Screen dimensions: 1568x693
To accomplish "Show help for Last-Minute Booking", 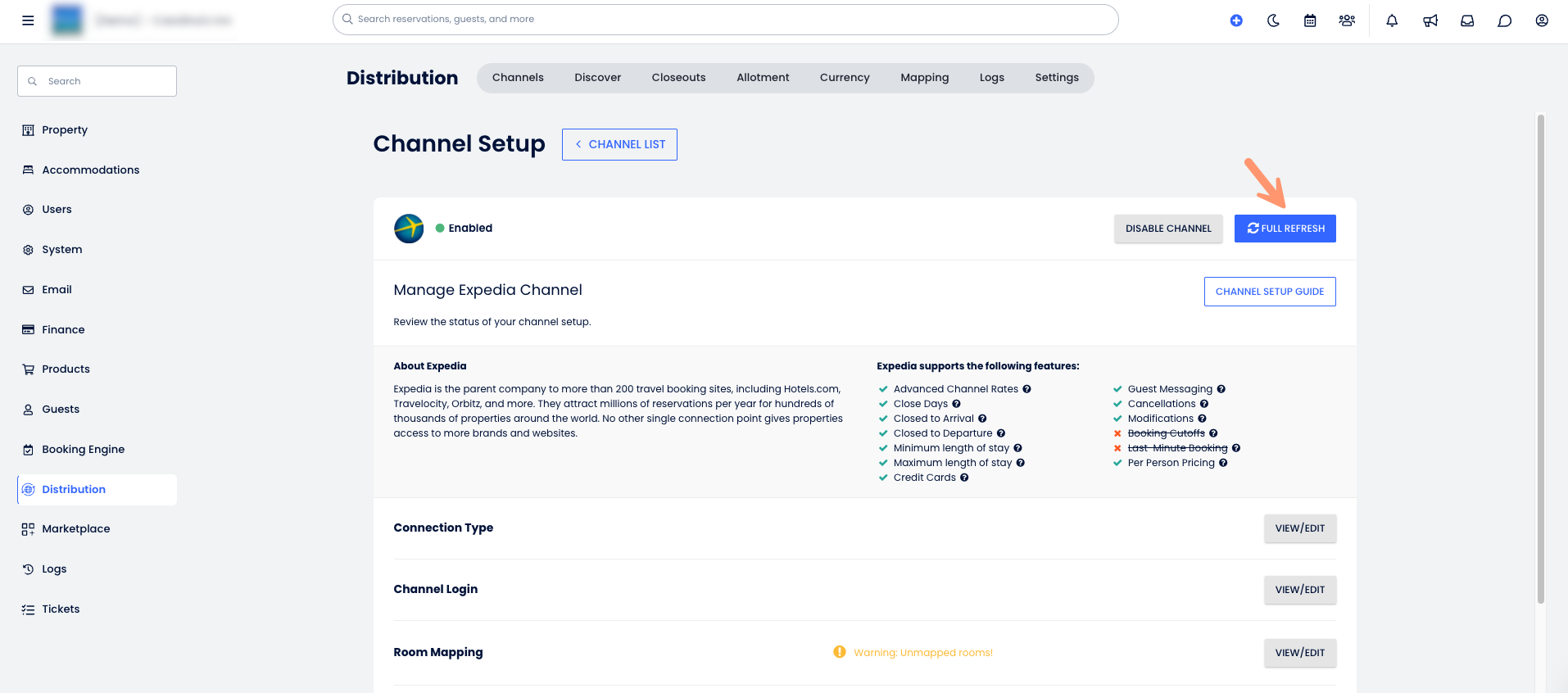I will 1236,448.
